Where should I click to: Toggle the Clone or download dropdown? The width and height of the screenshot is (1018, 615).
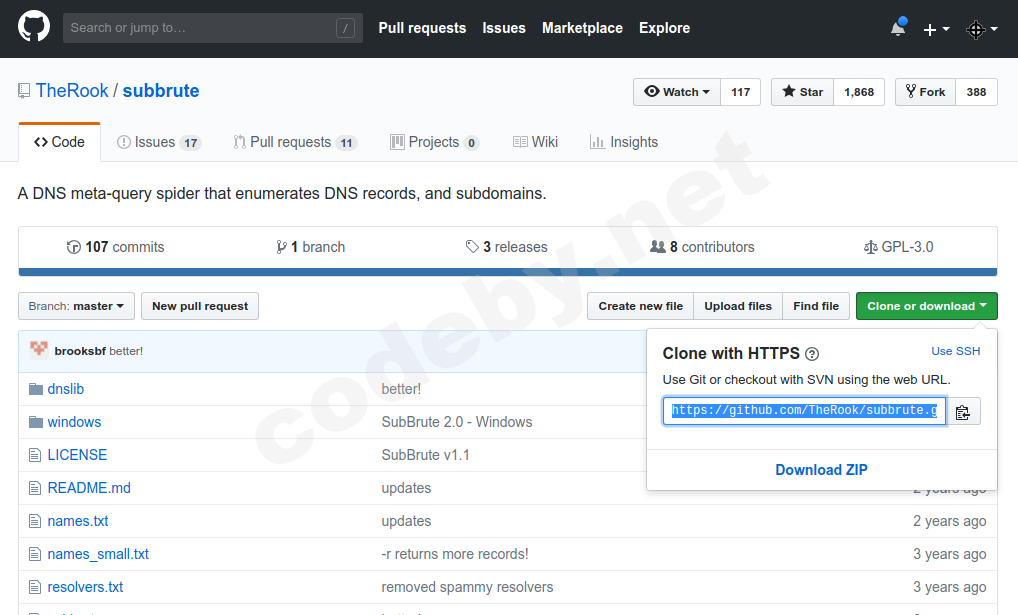pyautogui.click(x=926, y=306)
